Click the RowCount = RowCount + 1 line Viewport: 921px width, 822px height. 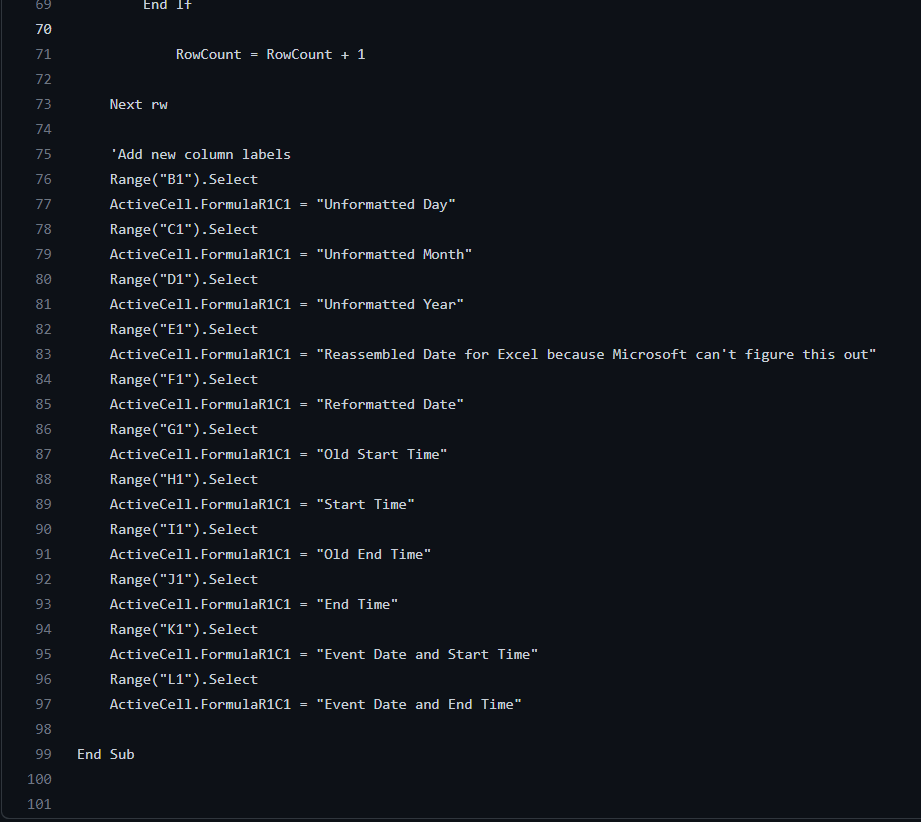coord(270,54)
